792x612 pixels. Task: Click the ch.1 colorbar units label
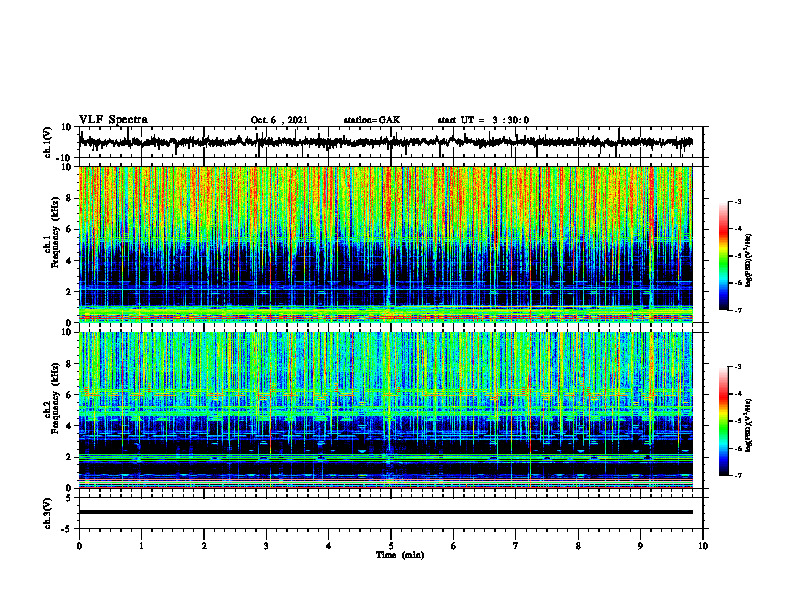click(x=750, y=261)
